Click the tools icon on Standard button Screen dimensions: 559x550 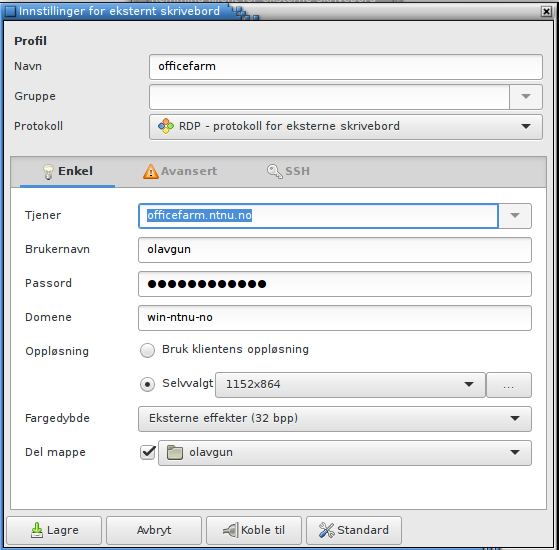[326, 530]
